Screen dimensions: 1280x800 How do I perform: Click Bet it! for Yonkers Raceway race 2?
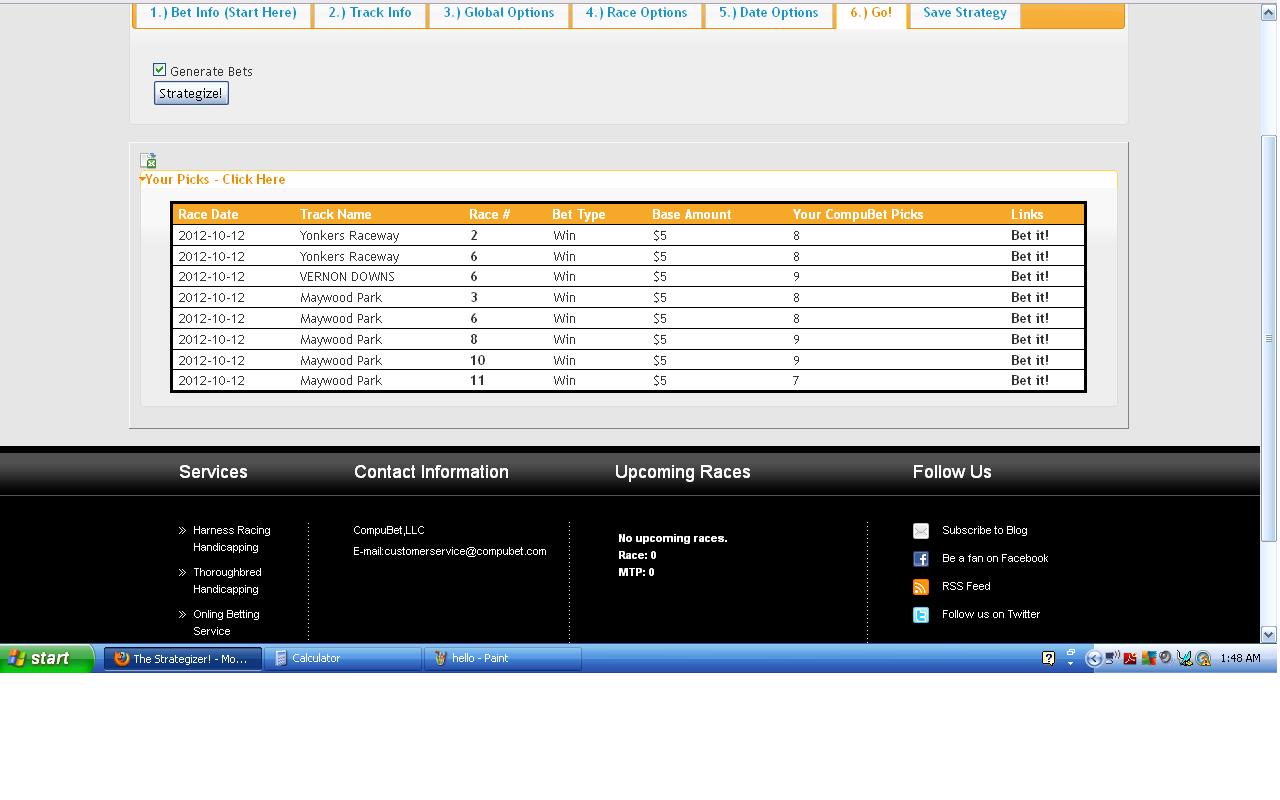click(x=1029, y=236)
